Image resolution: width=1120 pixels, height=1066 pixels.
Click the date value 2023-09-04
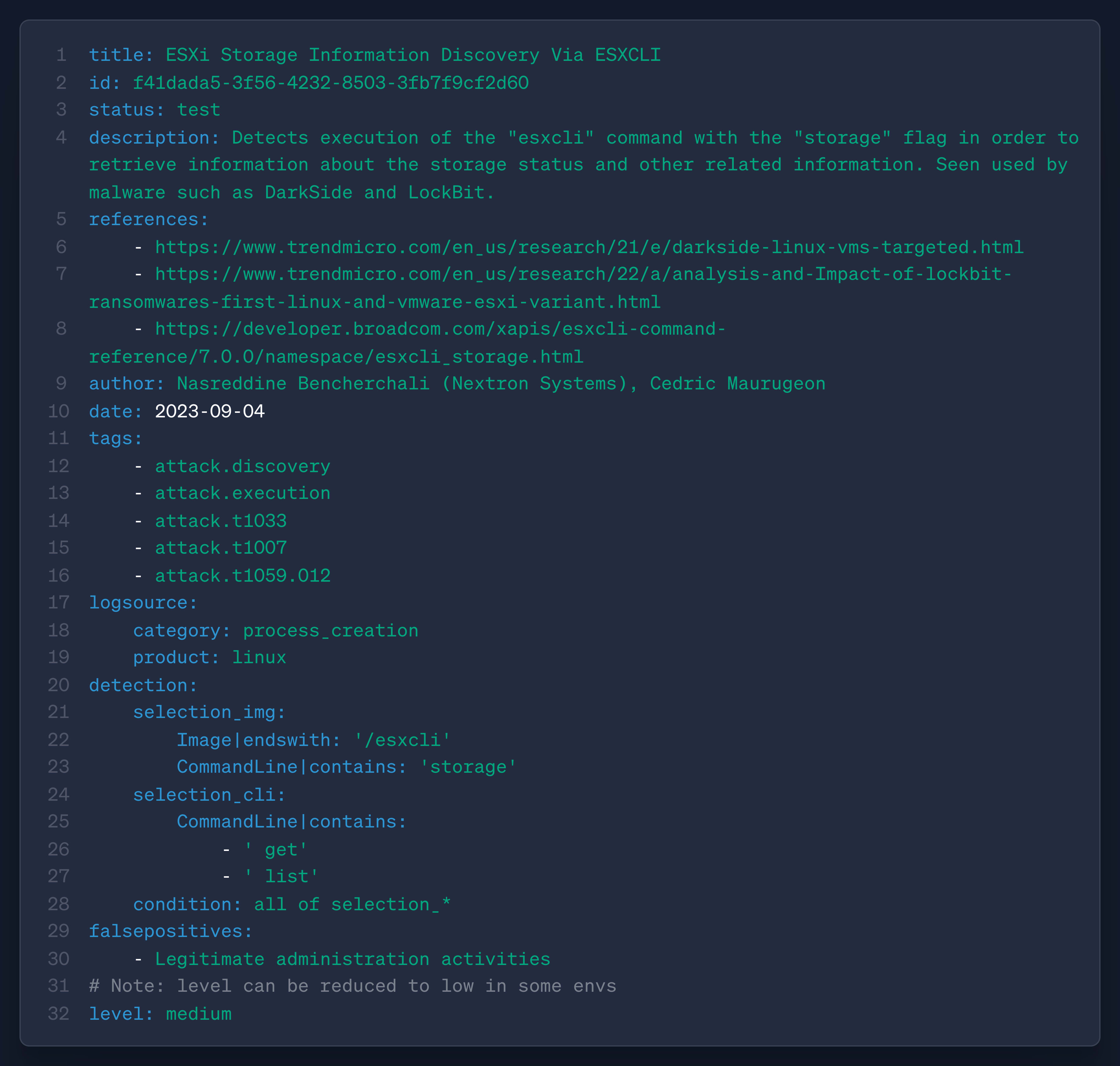210,411
